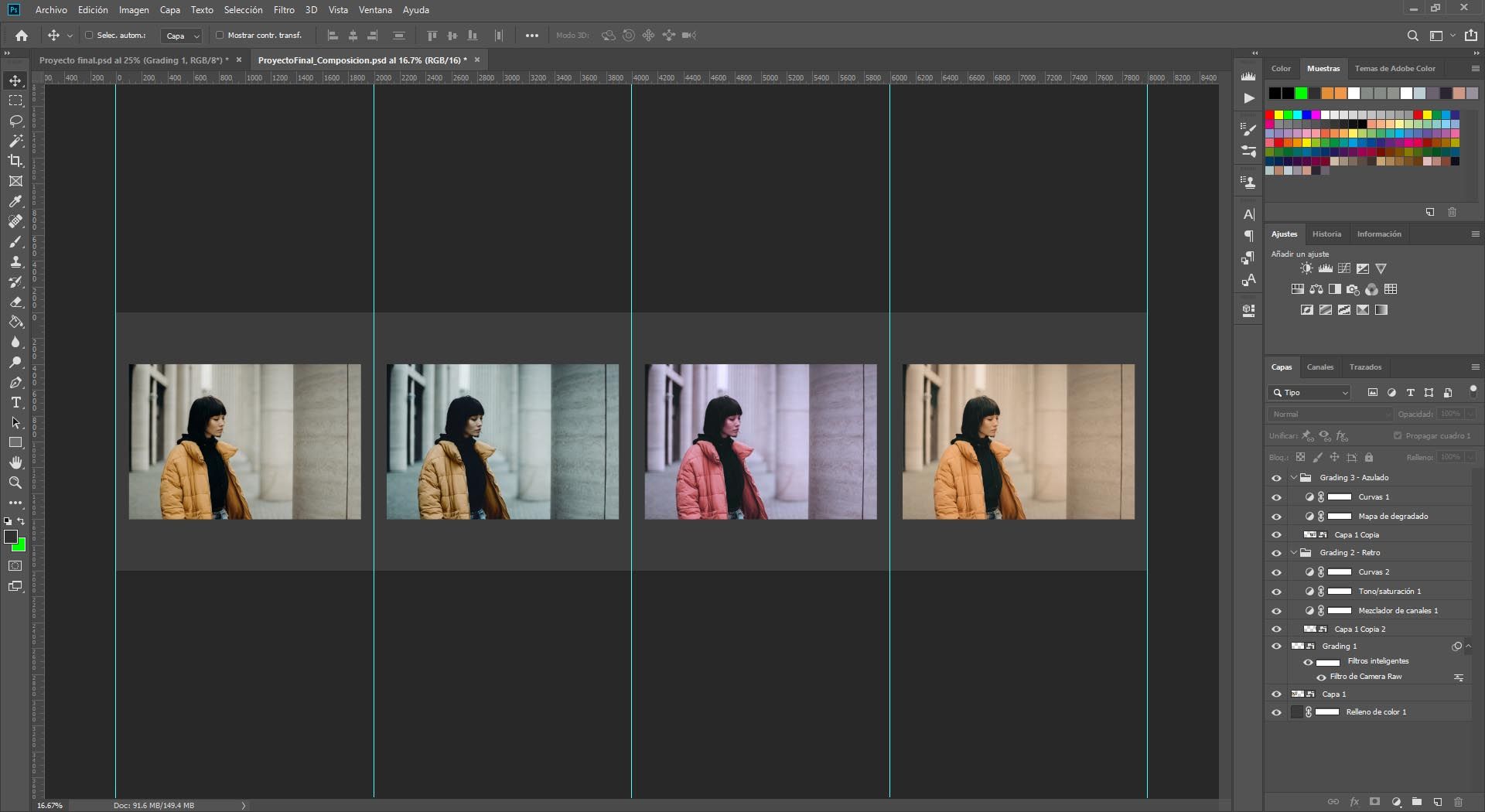
Task: Enable Mostrar contr. transf. checkbox
Action: click(220, 36)
